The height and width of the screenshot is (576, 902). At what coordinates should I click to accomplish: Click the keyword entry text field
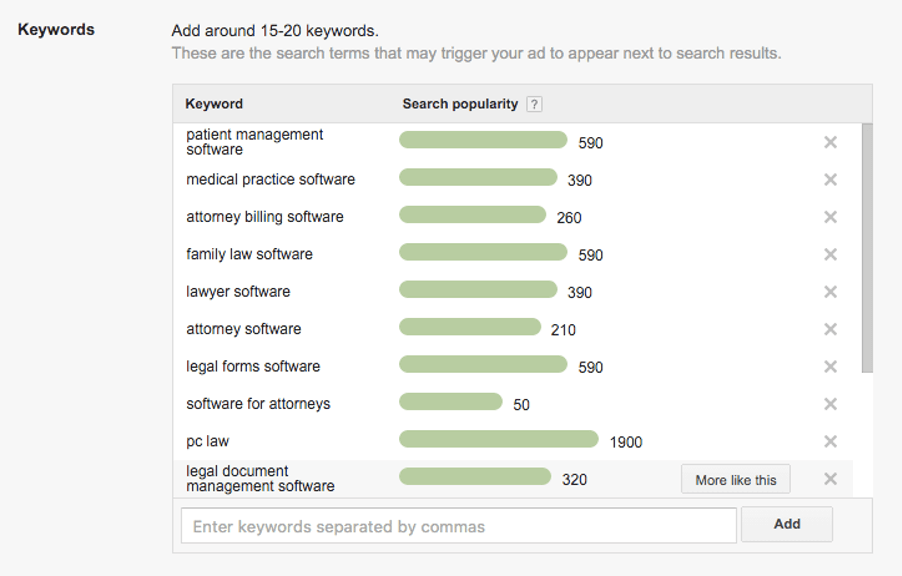point(458,524)
